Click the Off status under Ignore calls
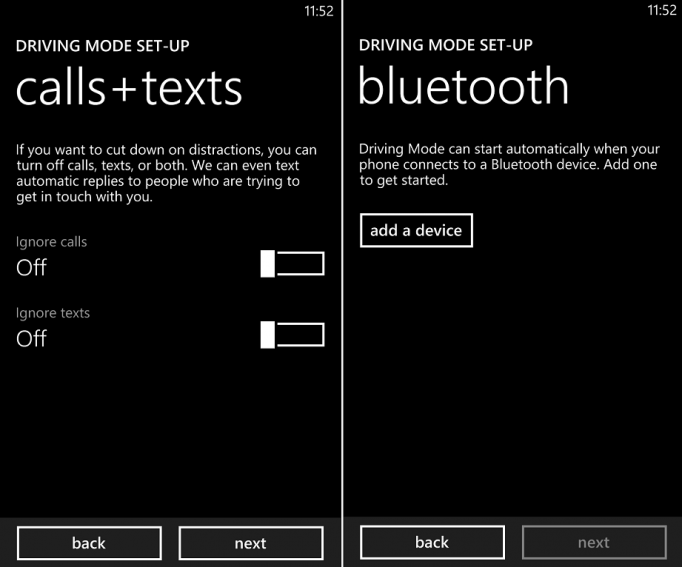The width and height of the screenshot is (682, 567). (x=31, y=267)
